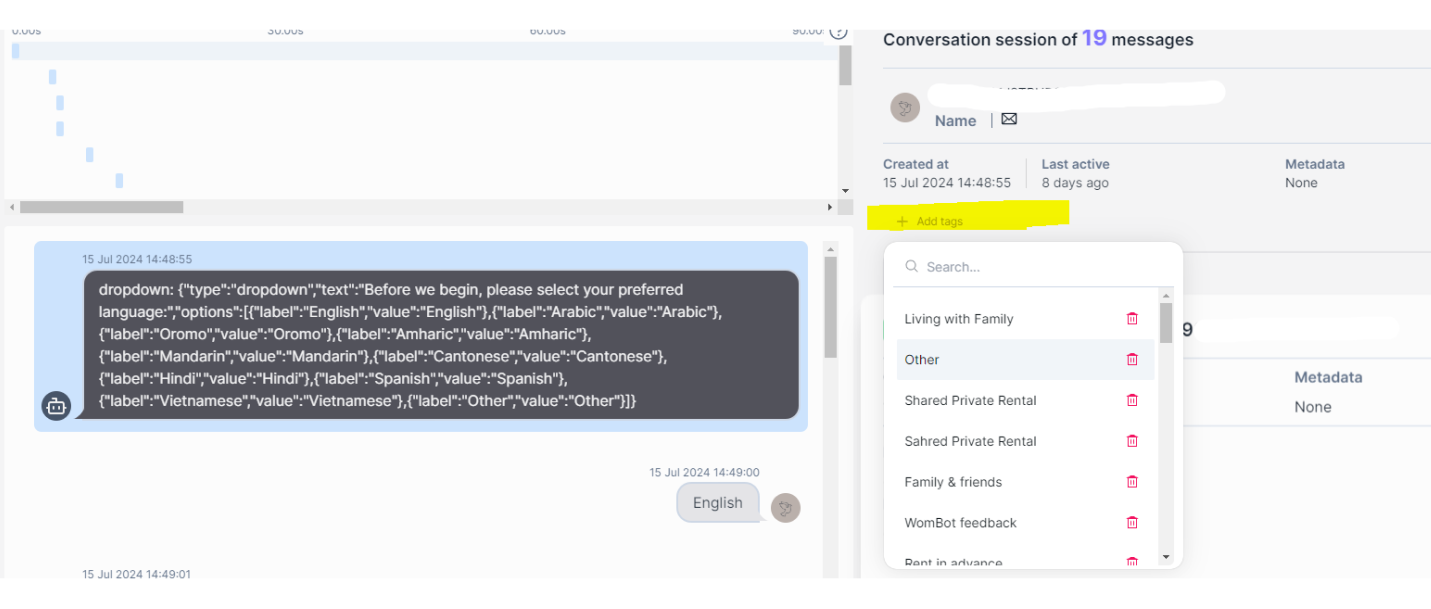Click the '+ Add tags' button
This screenshot has height=609, width=1431.
tap(930, 221)
